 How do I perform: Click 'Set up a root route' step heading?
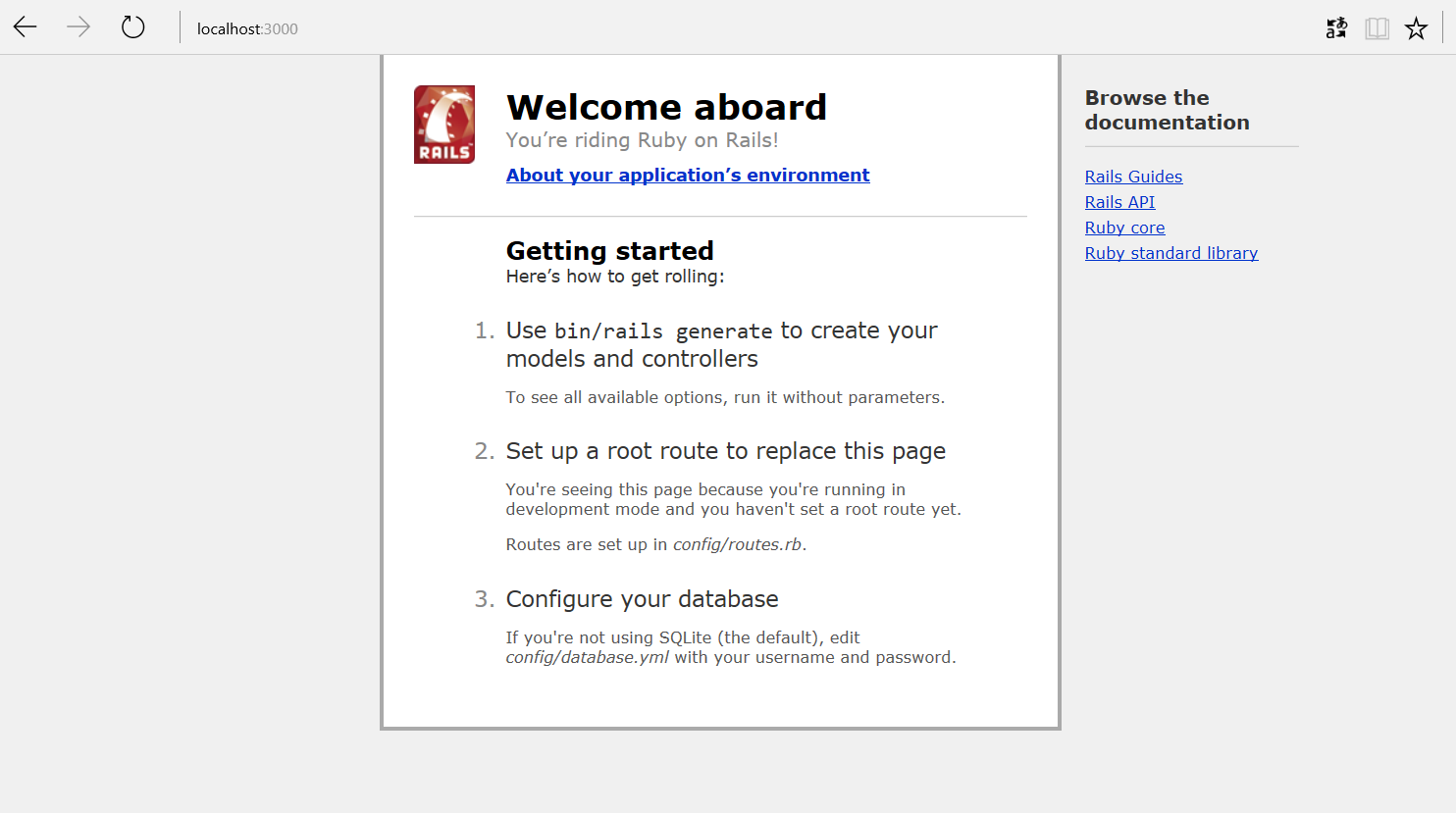[x=725, y=451]
